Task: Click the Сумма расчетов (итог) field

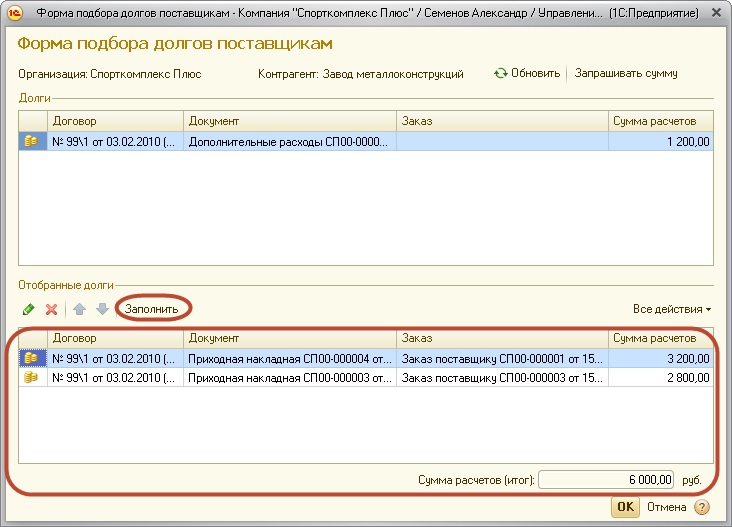Action: click(605, 479)
